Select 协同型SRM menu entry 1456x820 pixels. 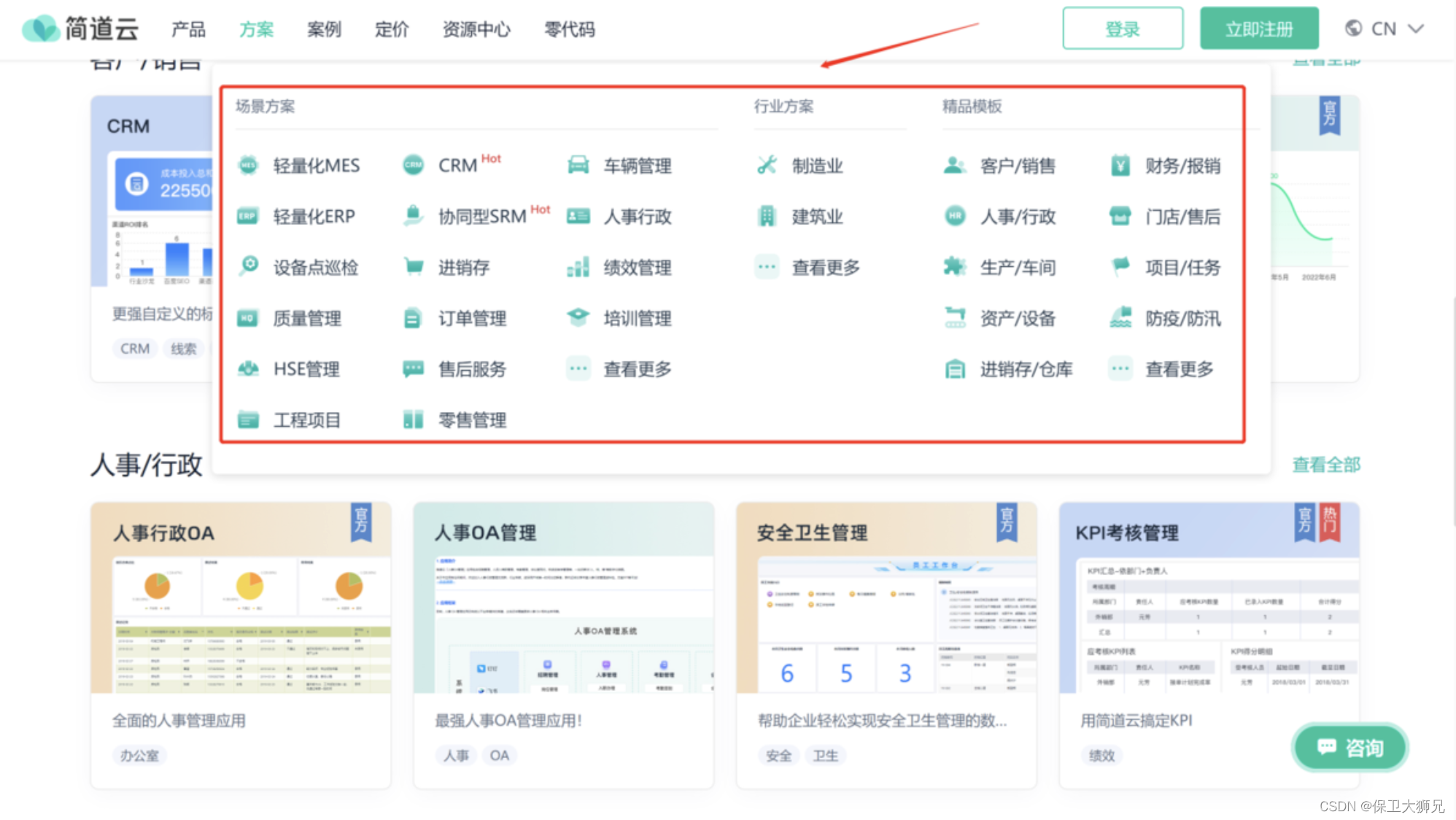point(481,217)
